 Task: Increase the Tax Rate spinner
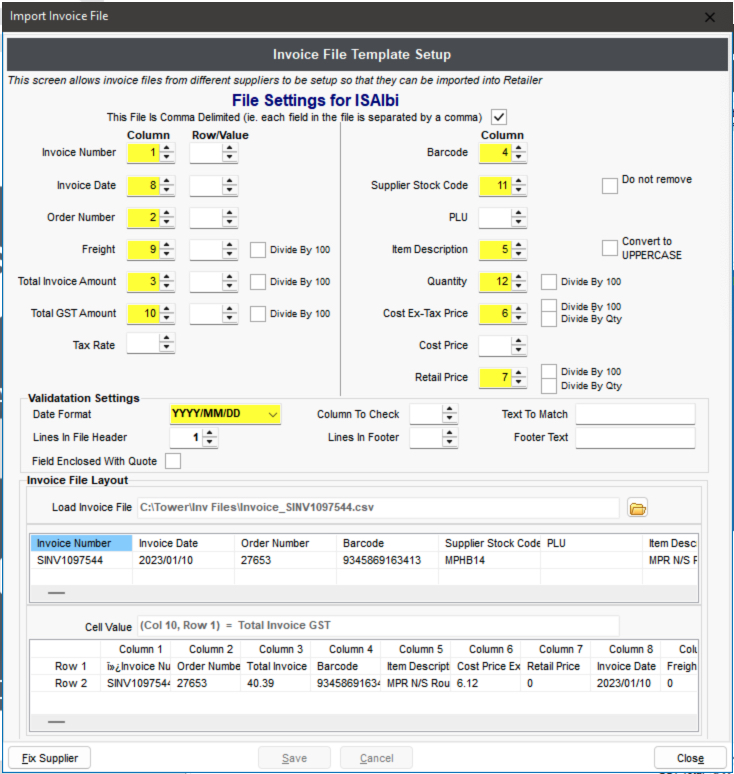tap(167, 338)
